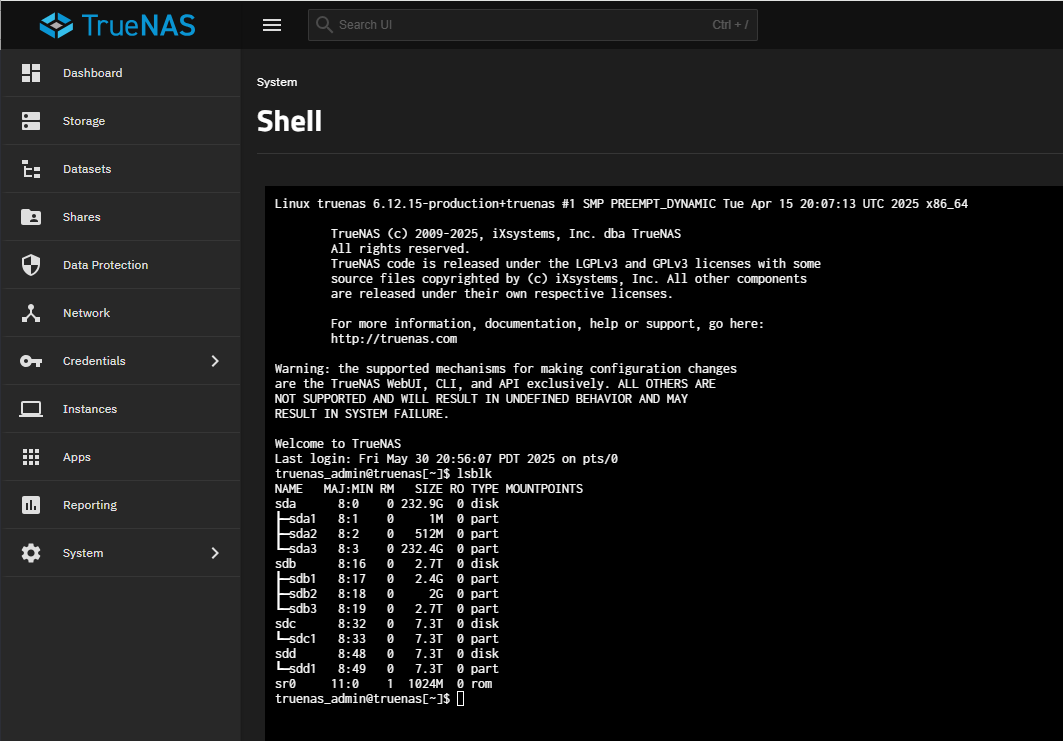Select Network in the sidebar

point(121,313)
